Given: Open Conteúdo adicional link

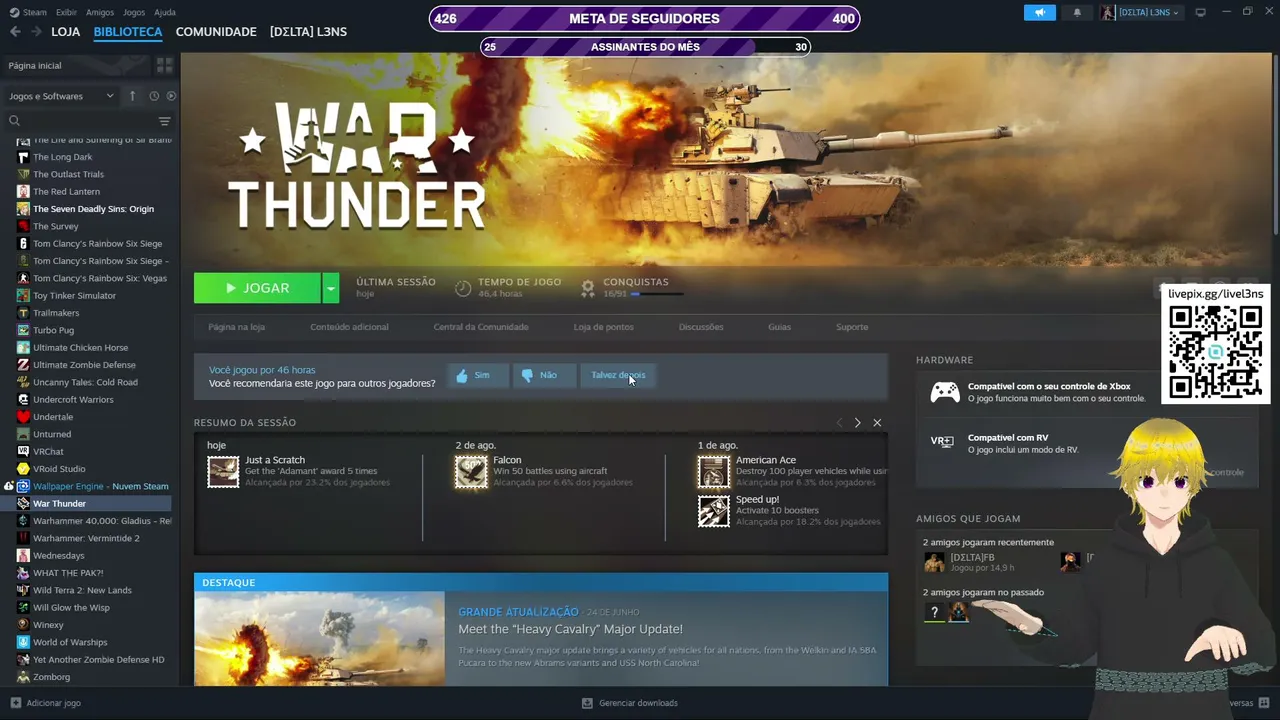Looking at the screenshot, I should pyautogui.click(x=349, y=327).
